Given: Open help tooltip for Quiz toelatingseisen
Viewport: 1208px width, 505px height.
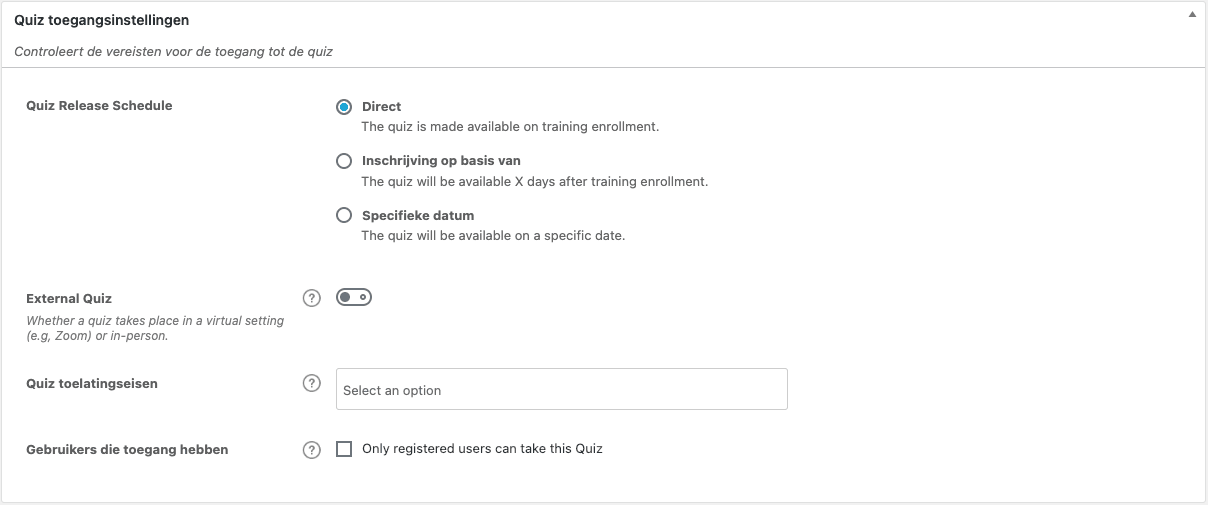Looking at the screenshot, I should [311, 383].
